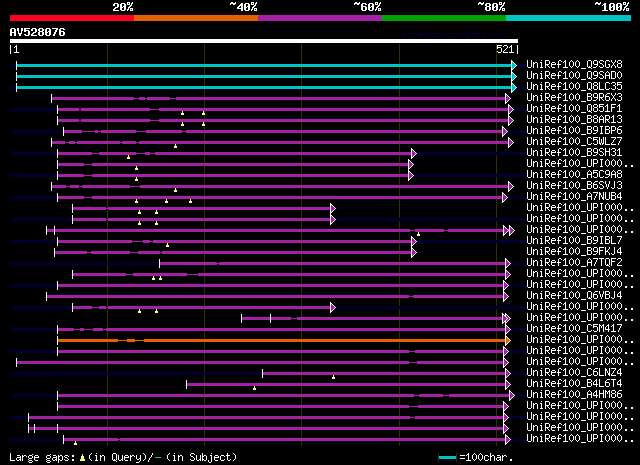
Task: Click the yellow gap marker under the B4L6T4 bar
Action: [254, 388]
